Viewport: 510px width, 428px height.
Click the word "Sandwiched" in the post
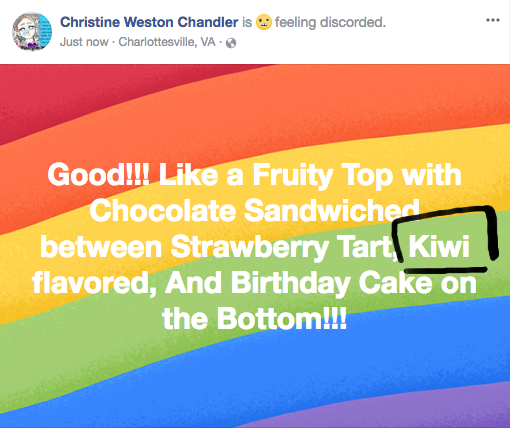coord(331,210)
